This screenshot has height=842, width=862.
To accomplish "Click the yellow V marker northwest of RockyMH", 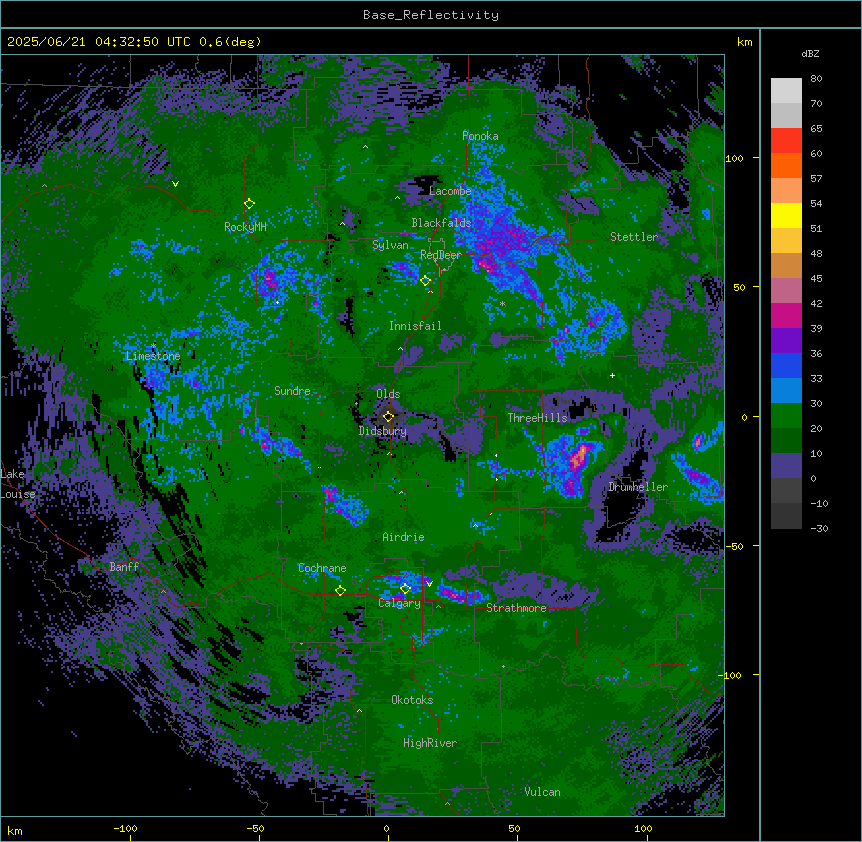I will [x=175, y=184].
